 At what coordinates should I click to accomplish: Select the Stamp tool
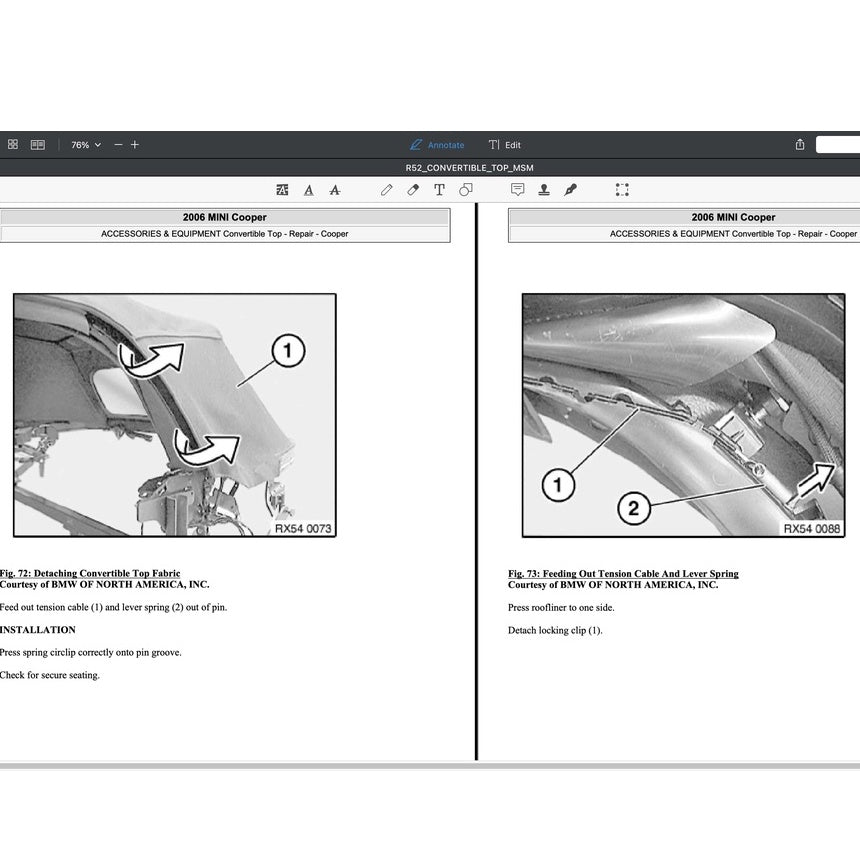click(544, 189)
